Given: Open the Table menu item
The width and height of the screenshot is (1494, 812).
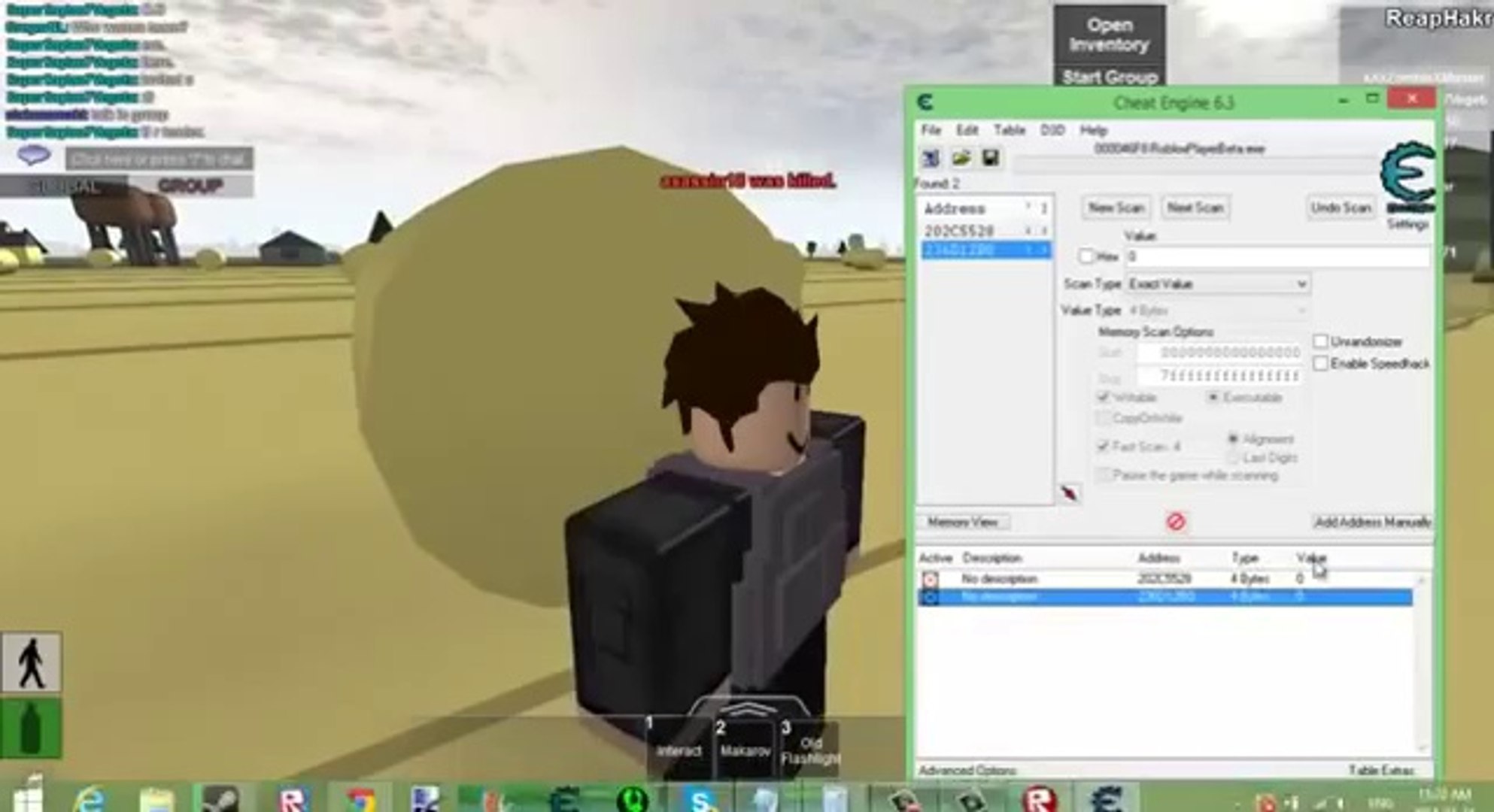Looking at the screenshot, I should tap(1013, 131).
